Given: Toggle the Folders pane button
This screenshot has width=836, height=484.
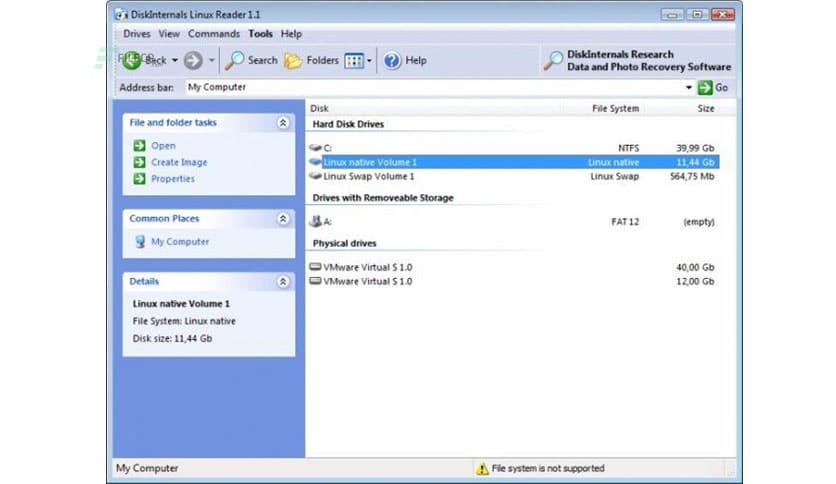Looking at the screenshot, I should [x=311, y=60].
